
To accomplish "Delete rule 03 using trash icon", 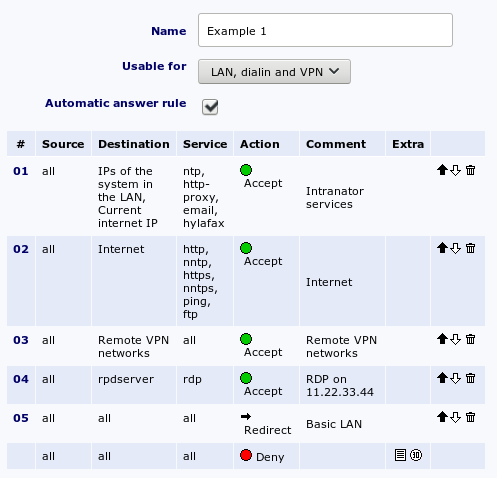I will [x=470, y=339].
